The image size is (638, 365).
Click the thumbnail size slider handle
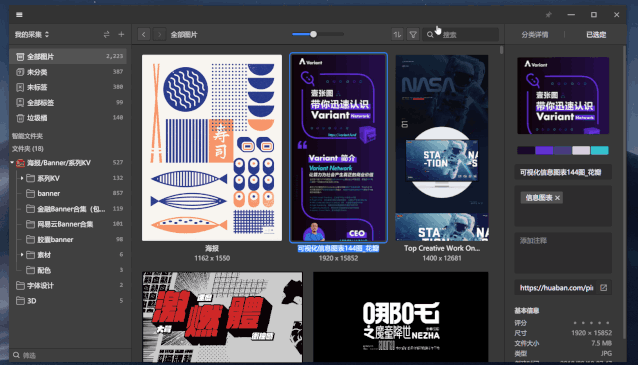coord(313,34)
